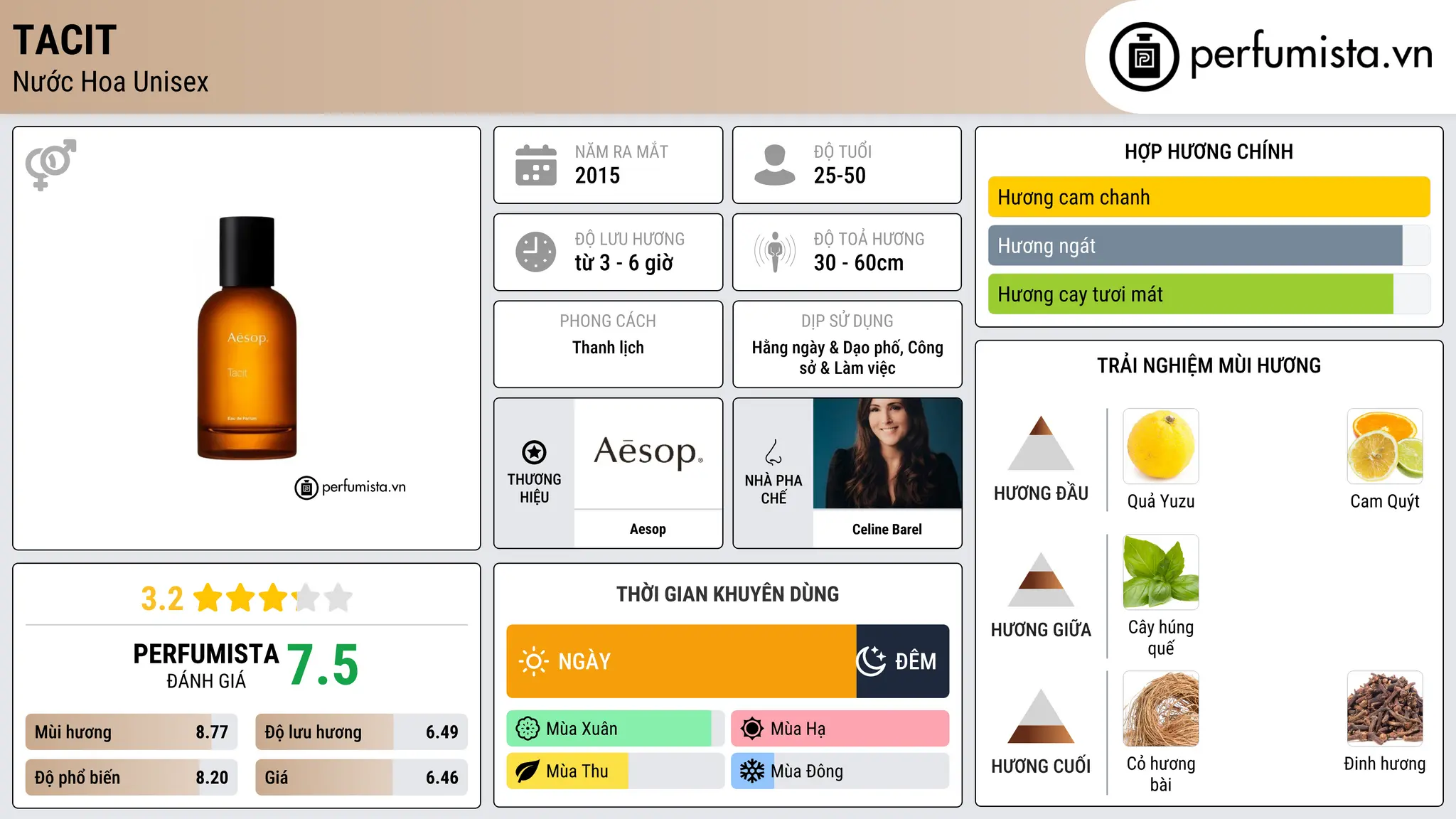Screen dimensions: 1456x819
Task: Click the Aesop Tacit bottle product image
Action: [247, 338]
